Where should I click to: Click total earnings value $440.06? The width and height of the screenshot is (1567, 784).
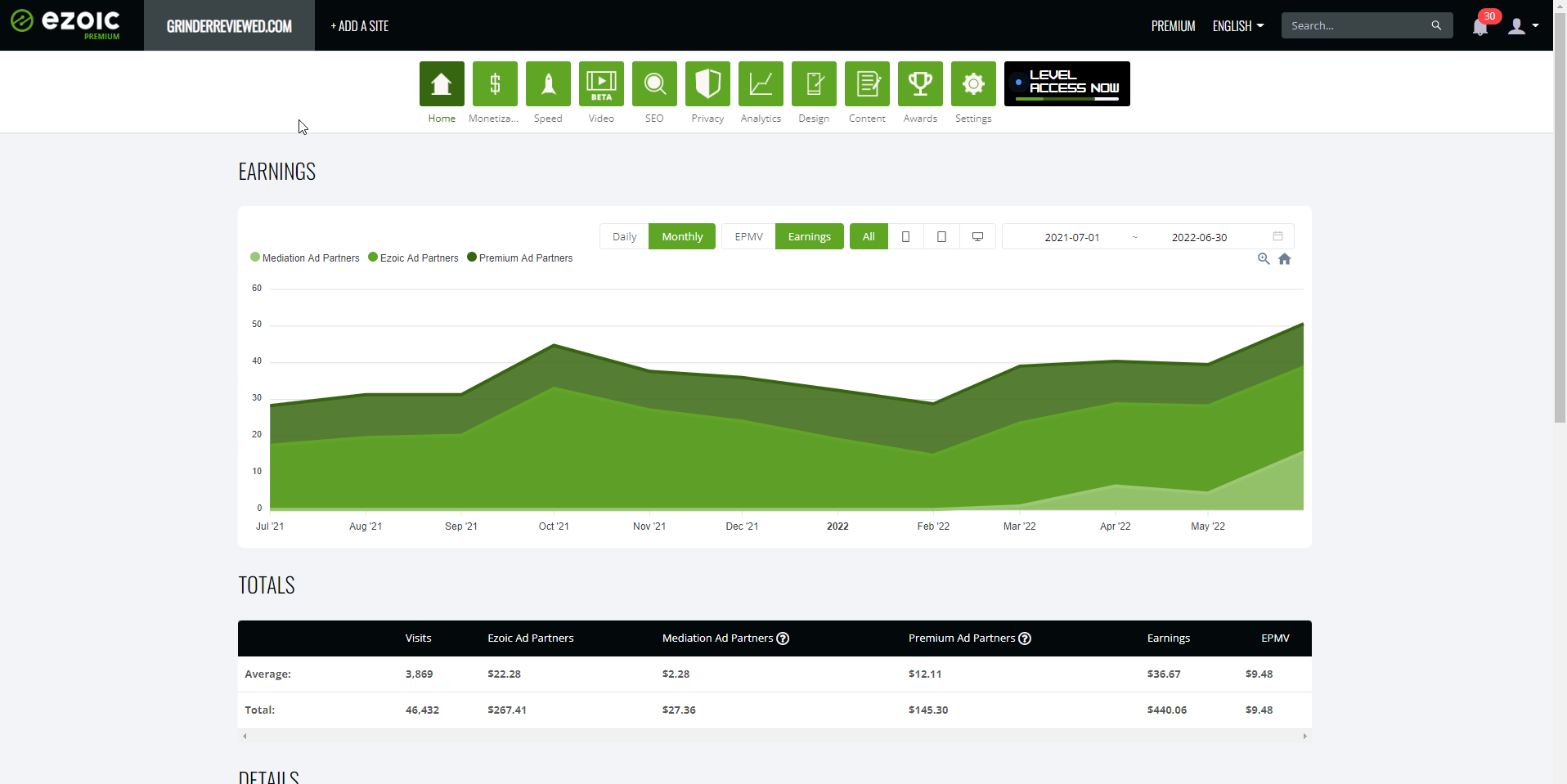pos(1167,710)
